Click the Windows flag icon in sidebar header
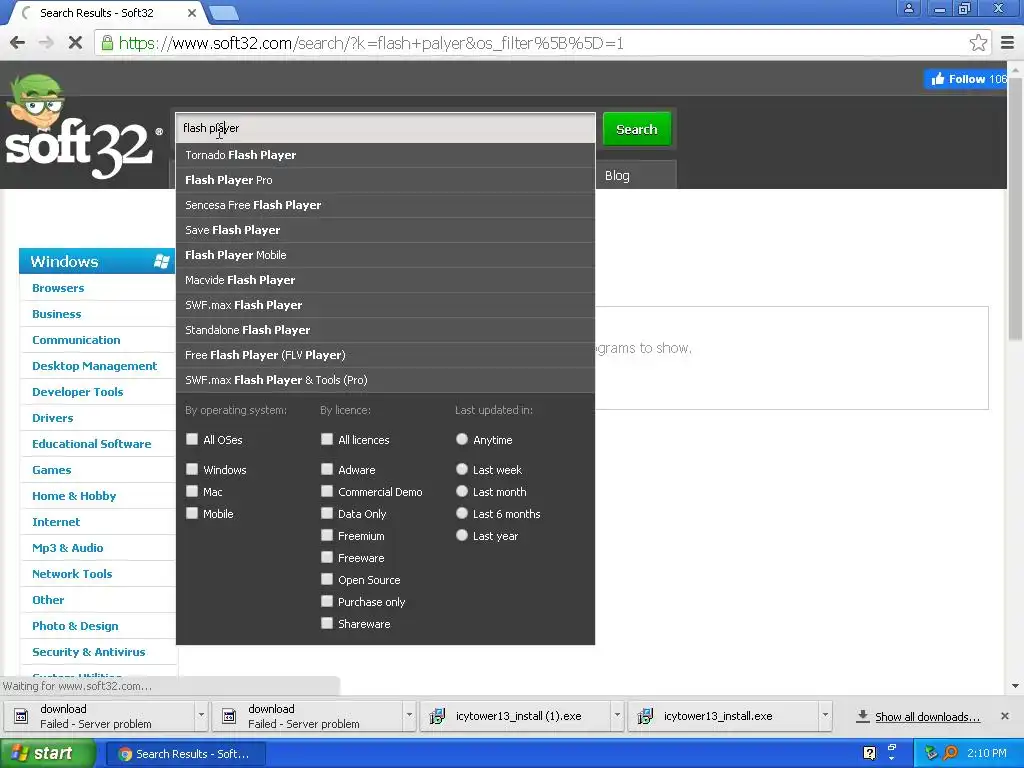 coord(161,261)
